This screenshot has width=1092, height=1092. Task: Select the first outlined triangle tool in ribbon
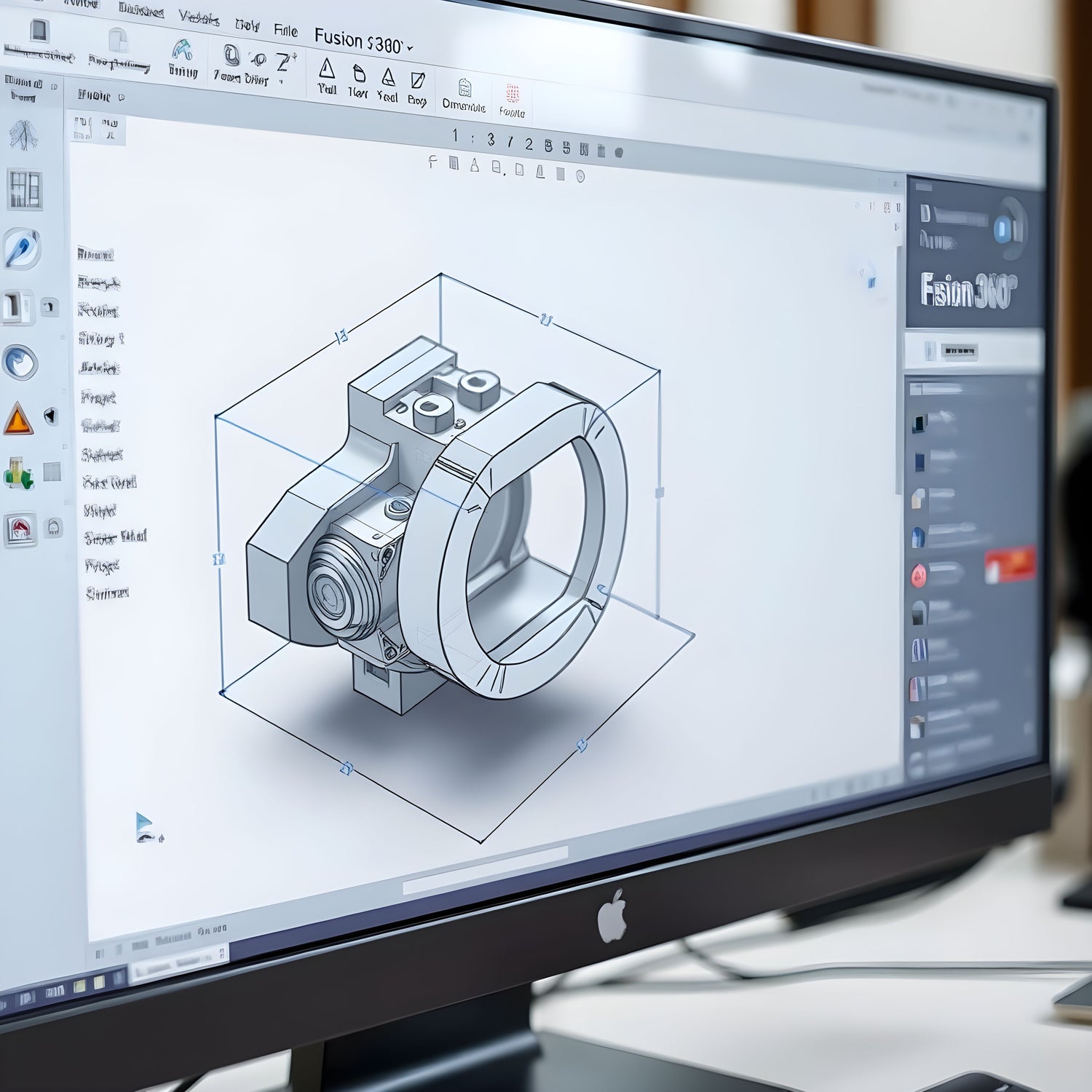(327, 69)
